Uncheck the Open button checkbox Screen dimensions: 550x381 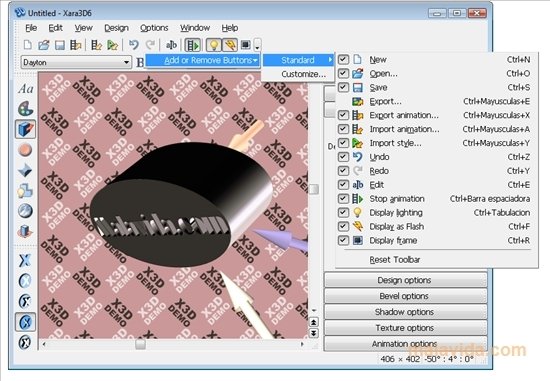[343, 73]
